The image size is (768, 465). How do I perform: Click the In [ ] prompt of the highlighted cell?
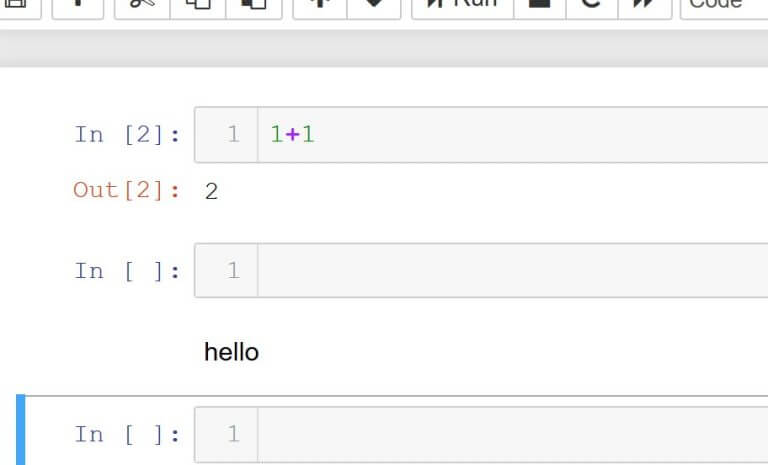click(127, 434)
